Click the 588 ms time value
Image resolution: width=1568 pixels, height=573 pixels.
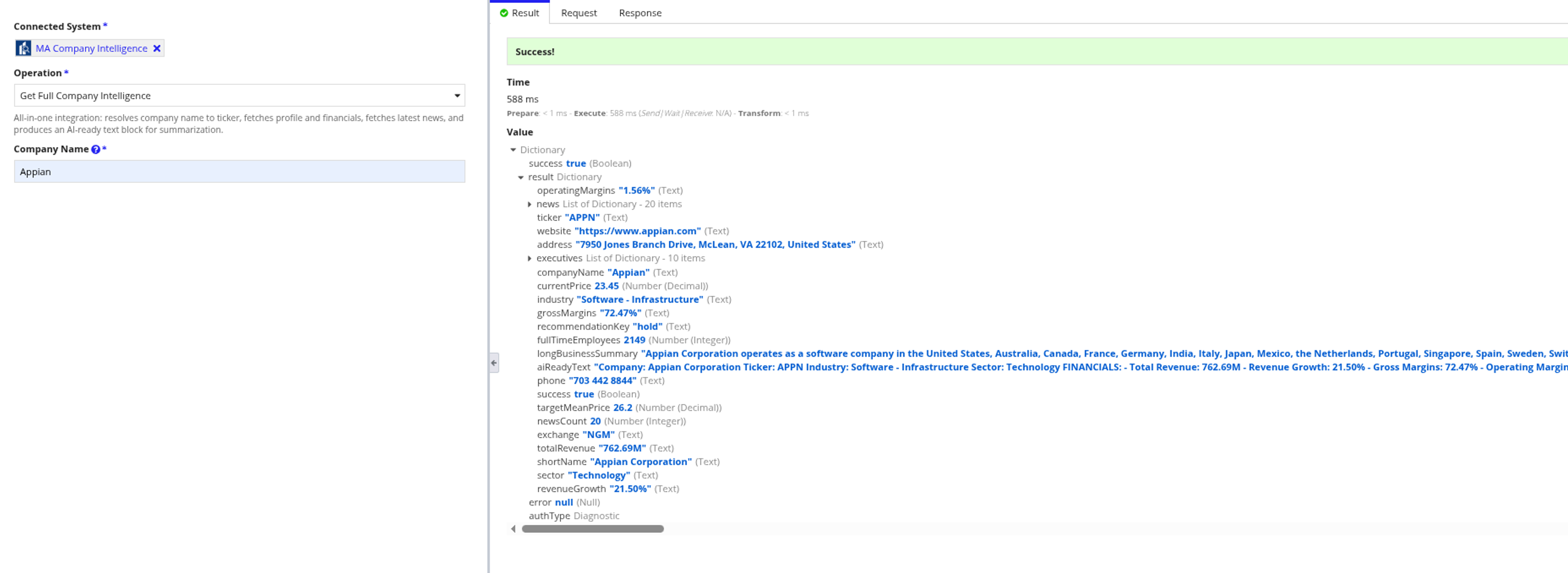pyautogui.click(x=522, y=99)
